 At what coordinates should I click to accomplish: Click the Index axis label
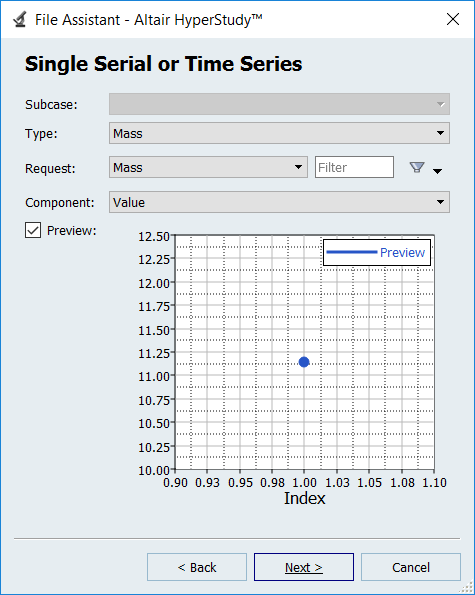click(305, 498)
